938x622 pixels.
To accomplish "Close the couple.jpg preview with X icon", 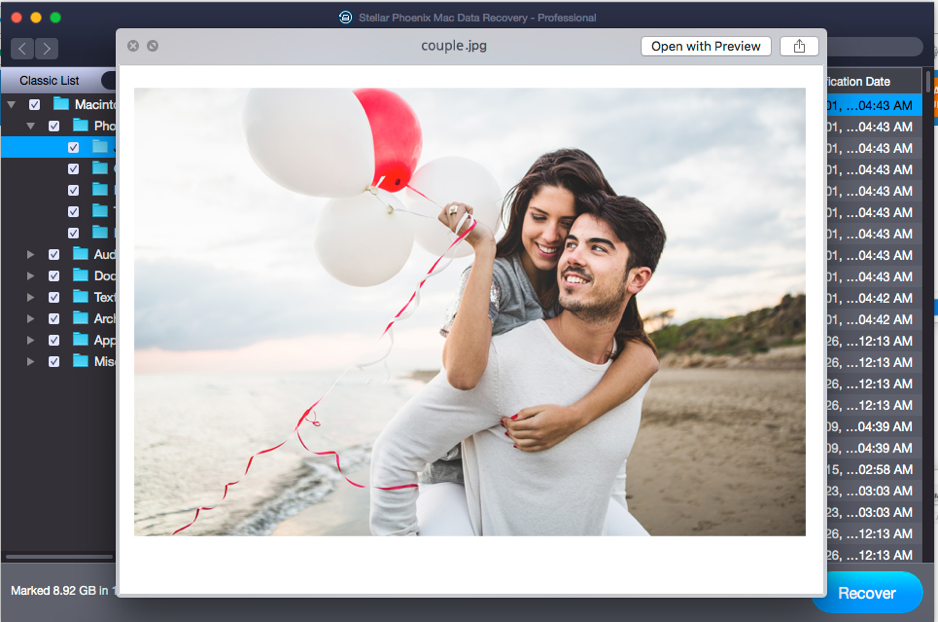I will tap(133, 46).
